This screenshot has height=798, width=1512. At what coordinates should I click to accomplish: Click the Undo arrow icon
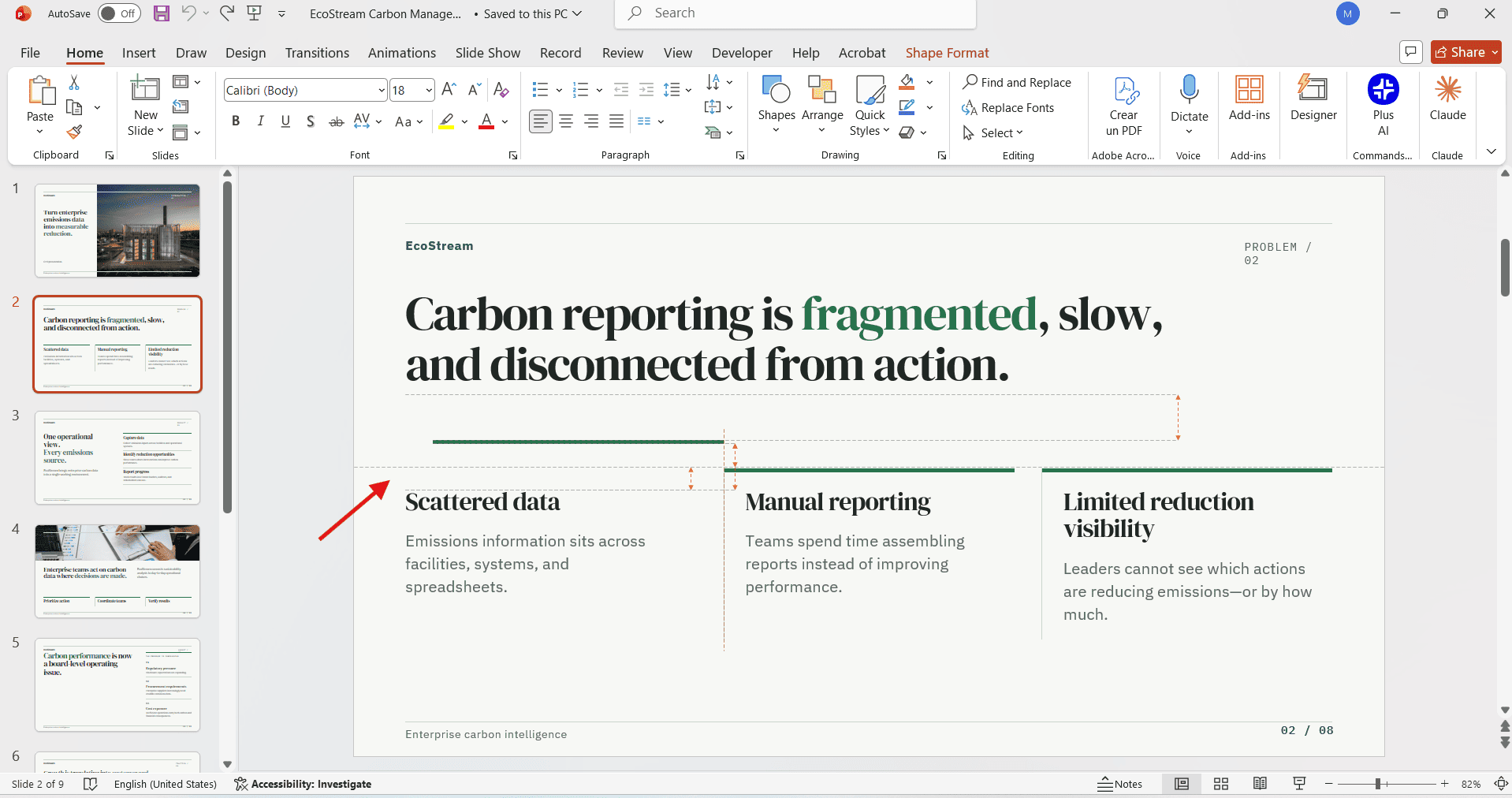tap(188, 13)
